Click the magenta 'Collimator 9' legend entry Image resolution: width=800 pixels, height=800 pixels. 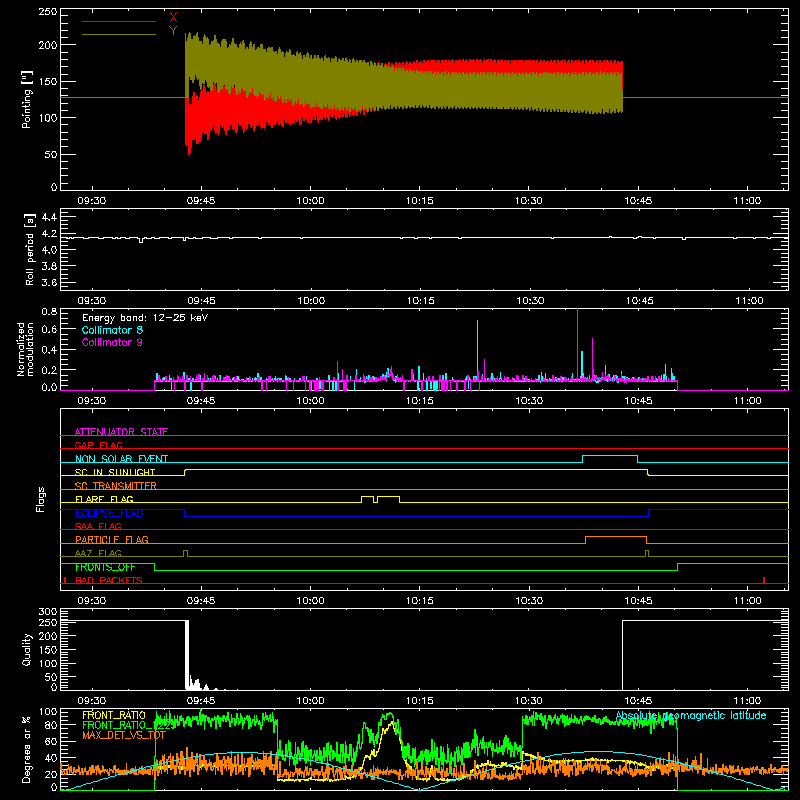112,342
